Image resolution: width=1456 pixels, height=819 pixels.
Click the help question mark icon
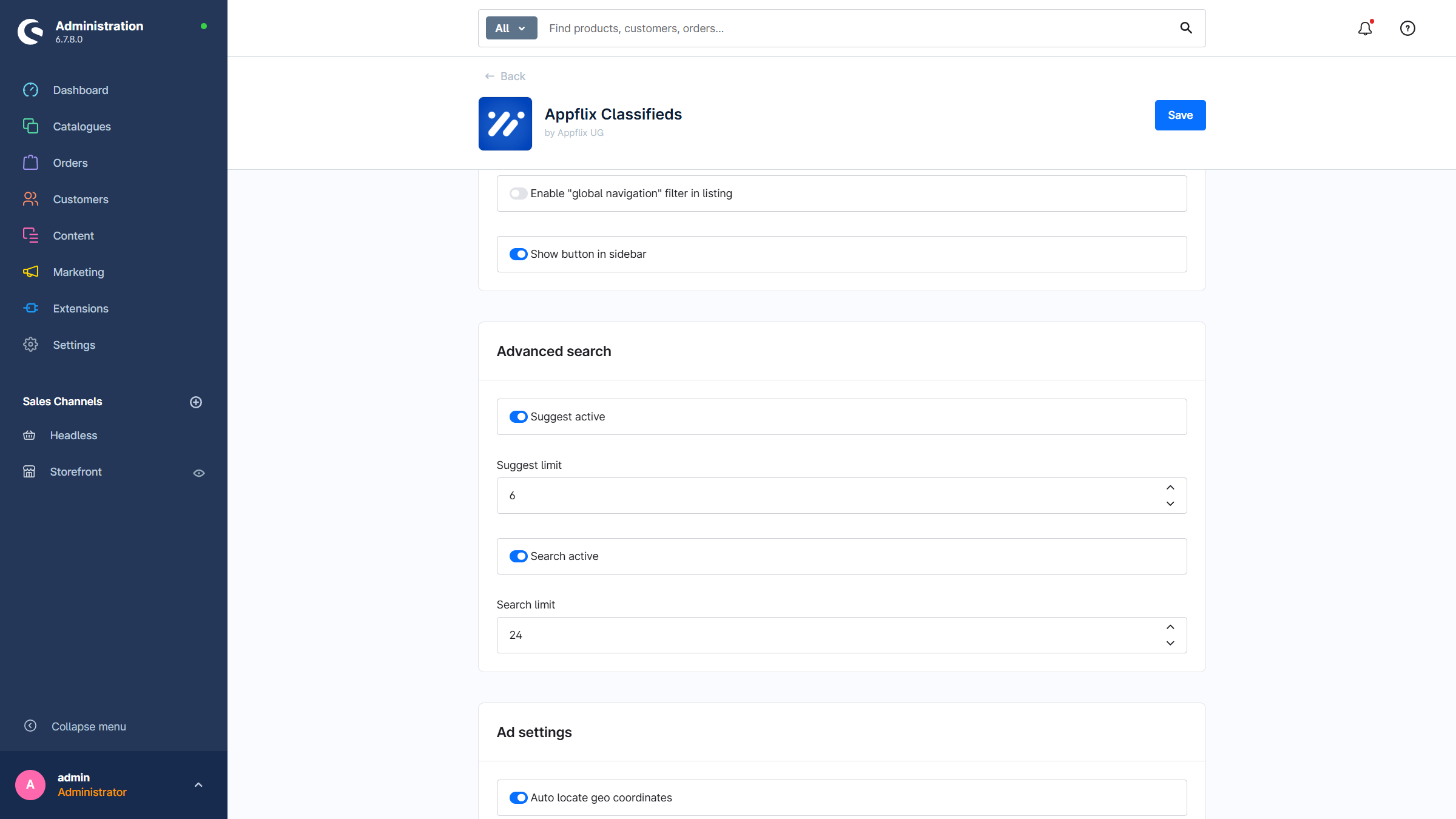(1407, 29)
